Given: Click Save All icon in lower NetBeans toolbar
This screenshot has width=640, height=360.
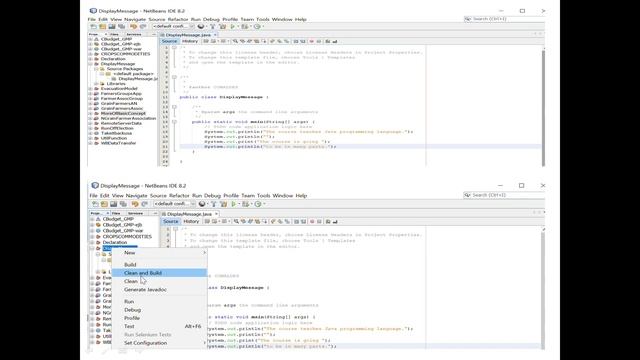Looking at the screenshot, I should 123,204.
